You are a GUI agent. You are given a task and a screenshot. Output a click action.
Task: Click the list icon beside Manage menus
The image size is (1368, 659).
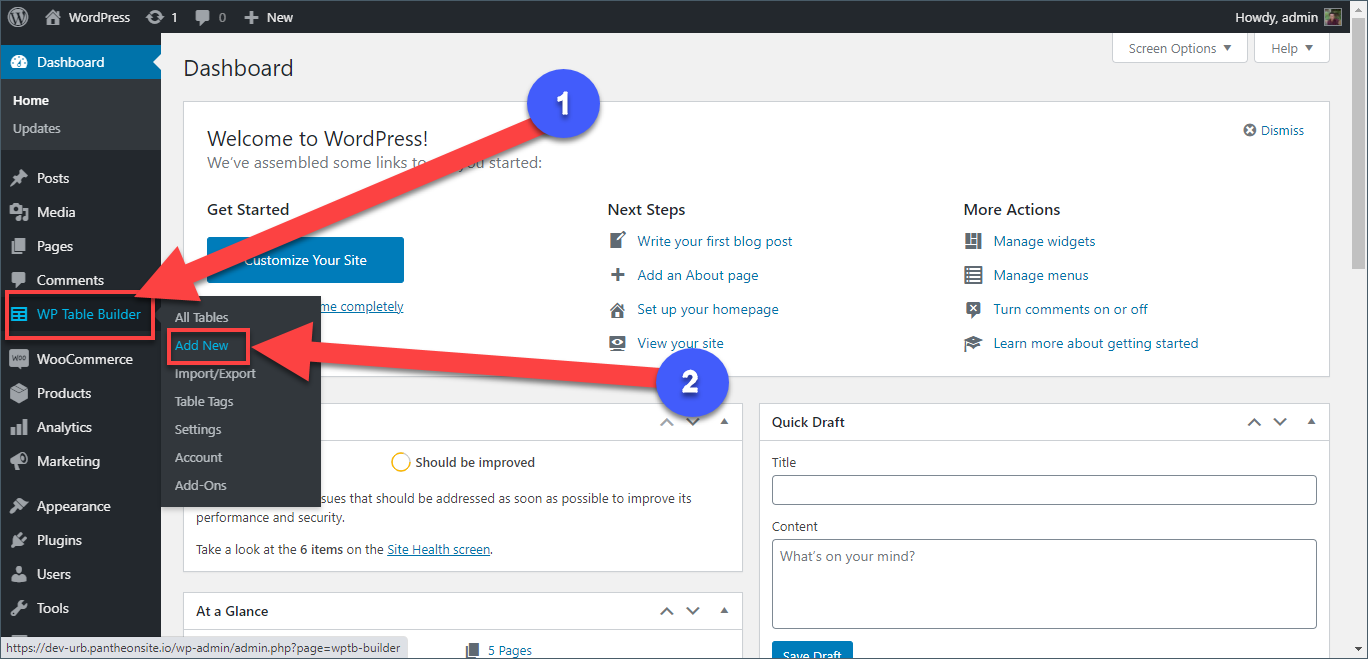coord(973,275)
